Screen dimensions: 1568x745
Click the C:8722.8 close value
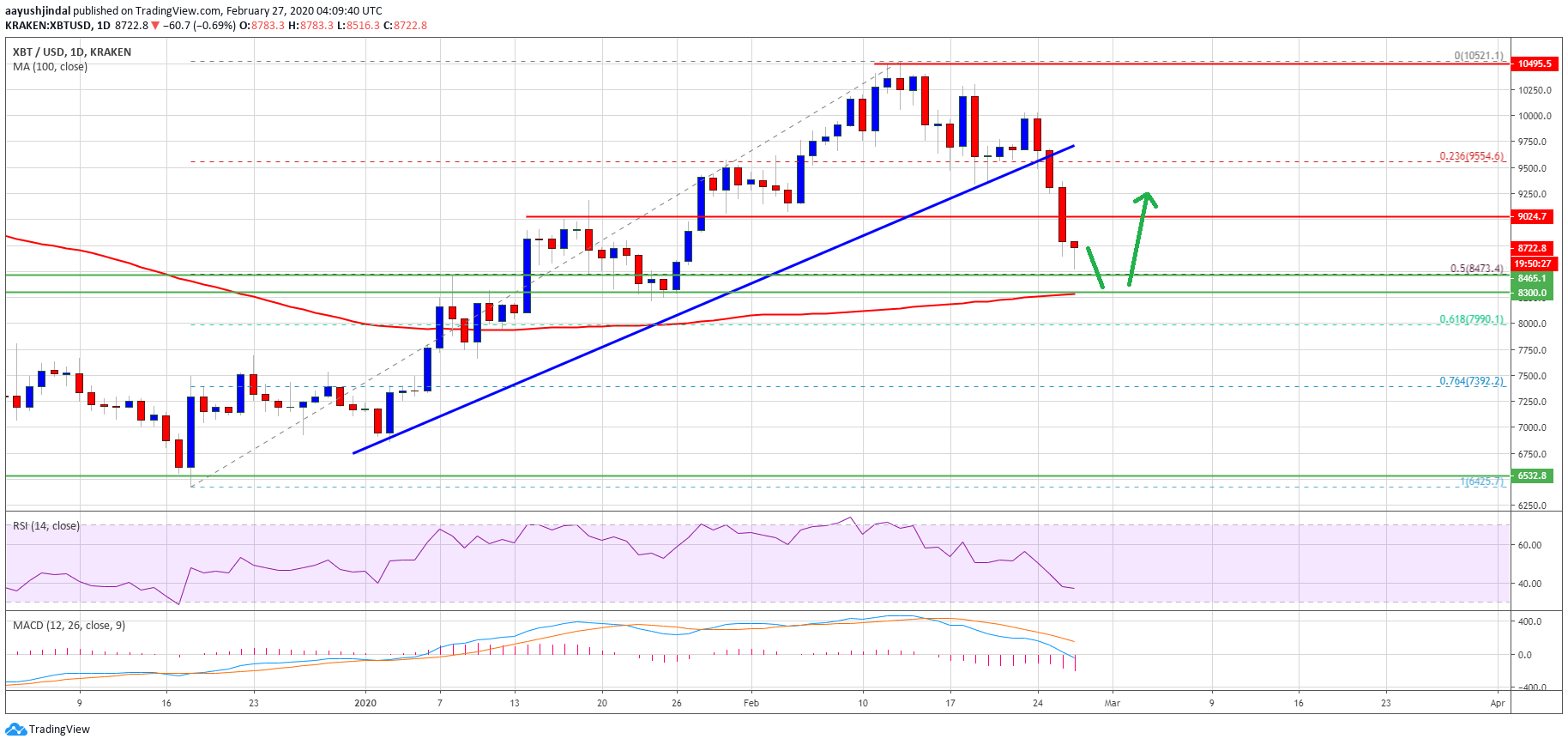point(405,26)
